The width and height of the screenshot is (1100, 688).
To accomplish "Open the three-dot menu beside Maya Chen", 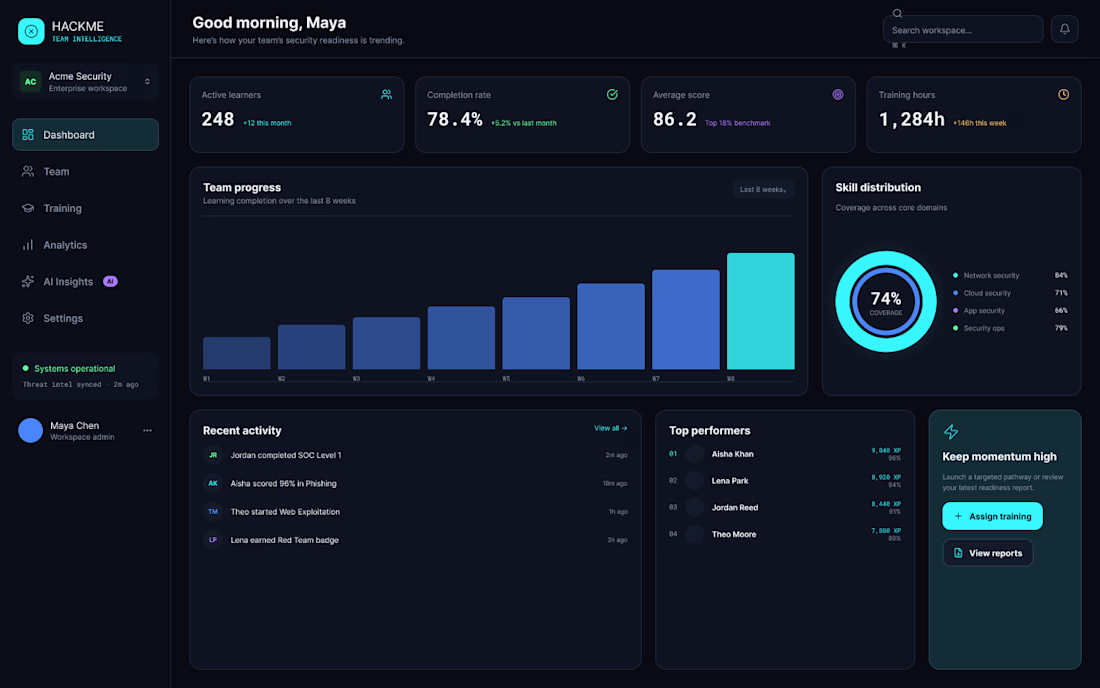I will (x=147, y=431).
